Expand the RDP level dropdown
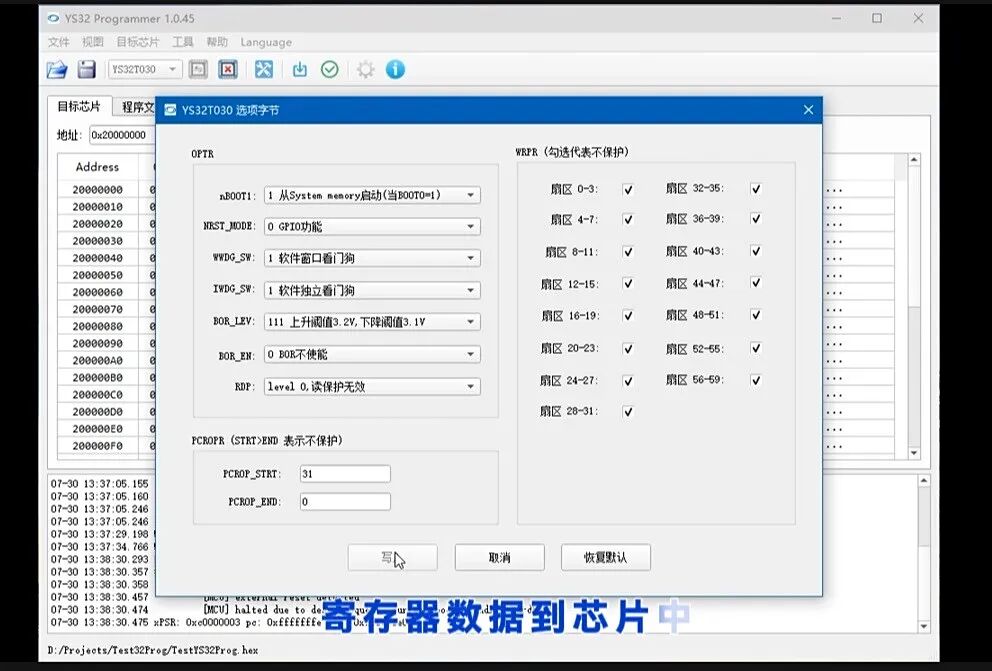 pyautogui.click(x=372, y=386)
